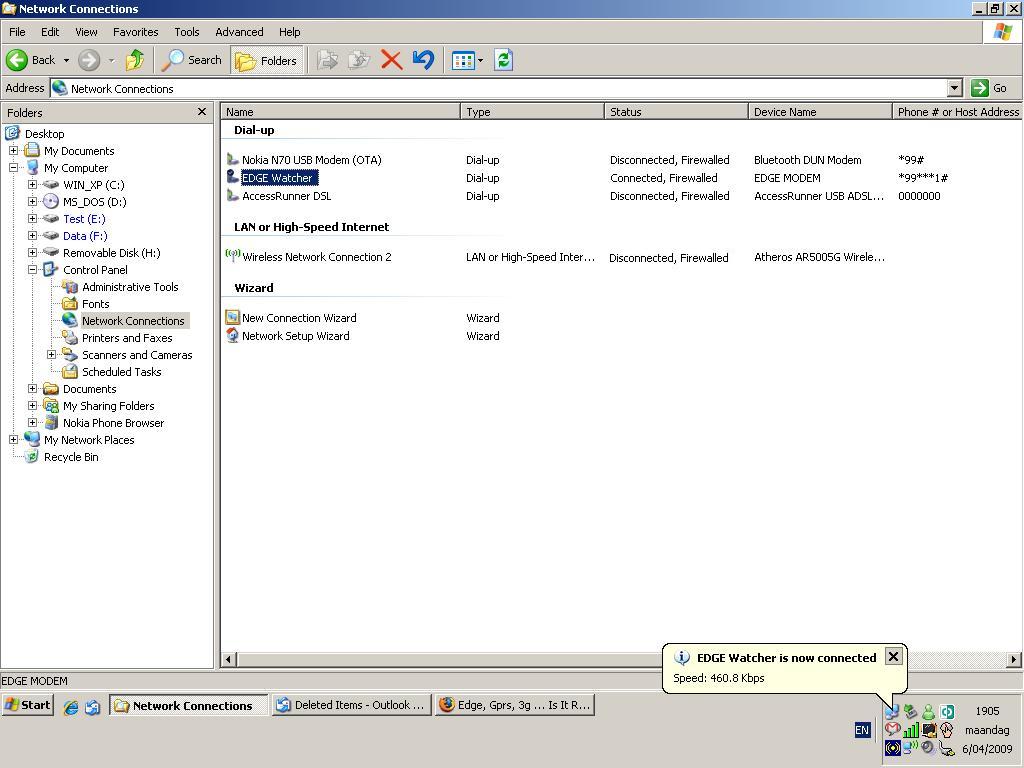Click the green Refresh toolbar icon
Image resolution: width=1024 pixels, height=768 pixels.
pyautogui.click(x=503, y=60)
